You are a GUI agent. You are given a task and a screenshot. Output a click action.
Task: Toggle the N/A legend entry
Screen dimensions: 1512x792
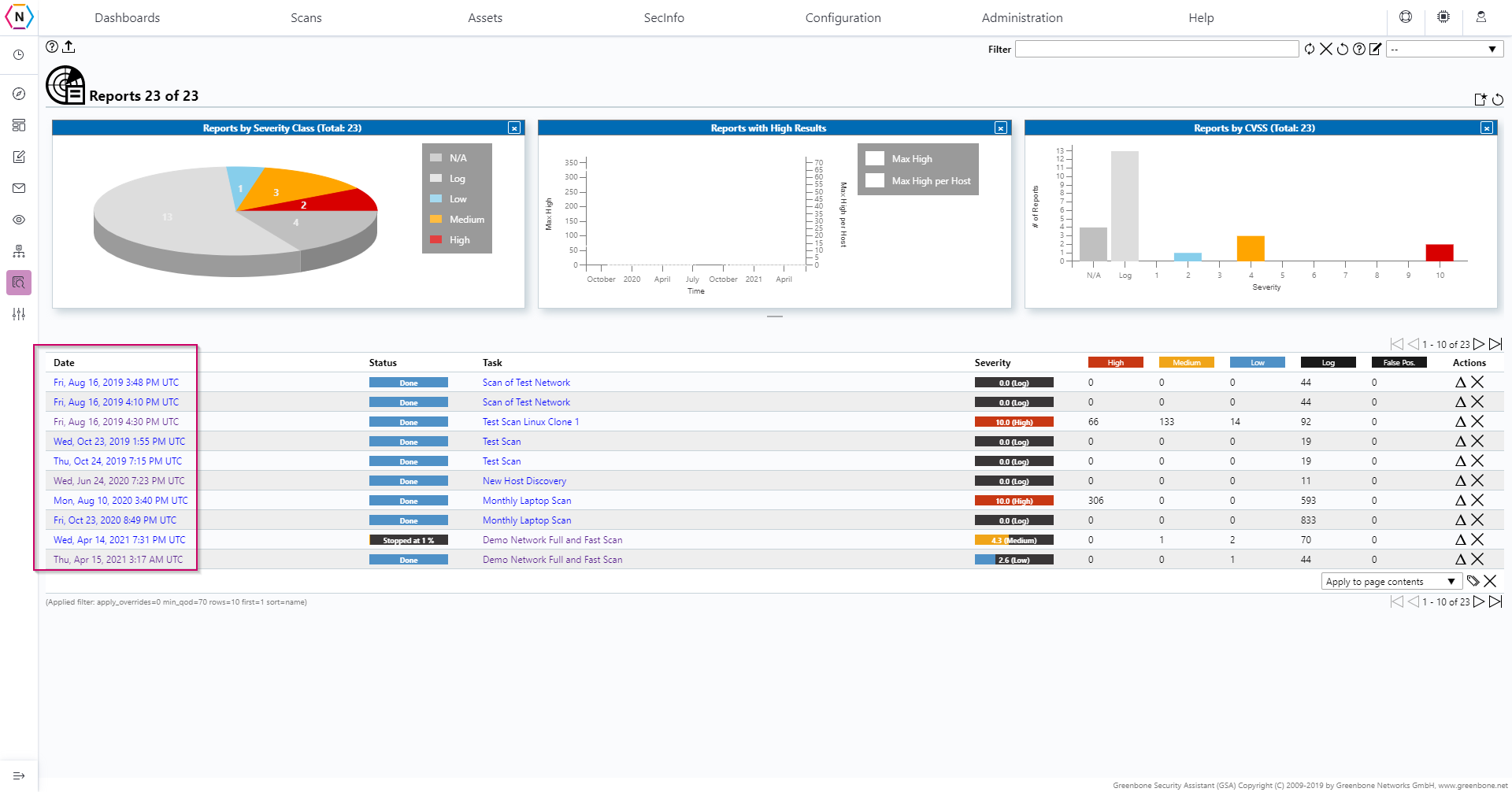448,158
